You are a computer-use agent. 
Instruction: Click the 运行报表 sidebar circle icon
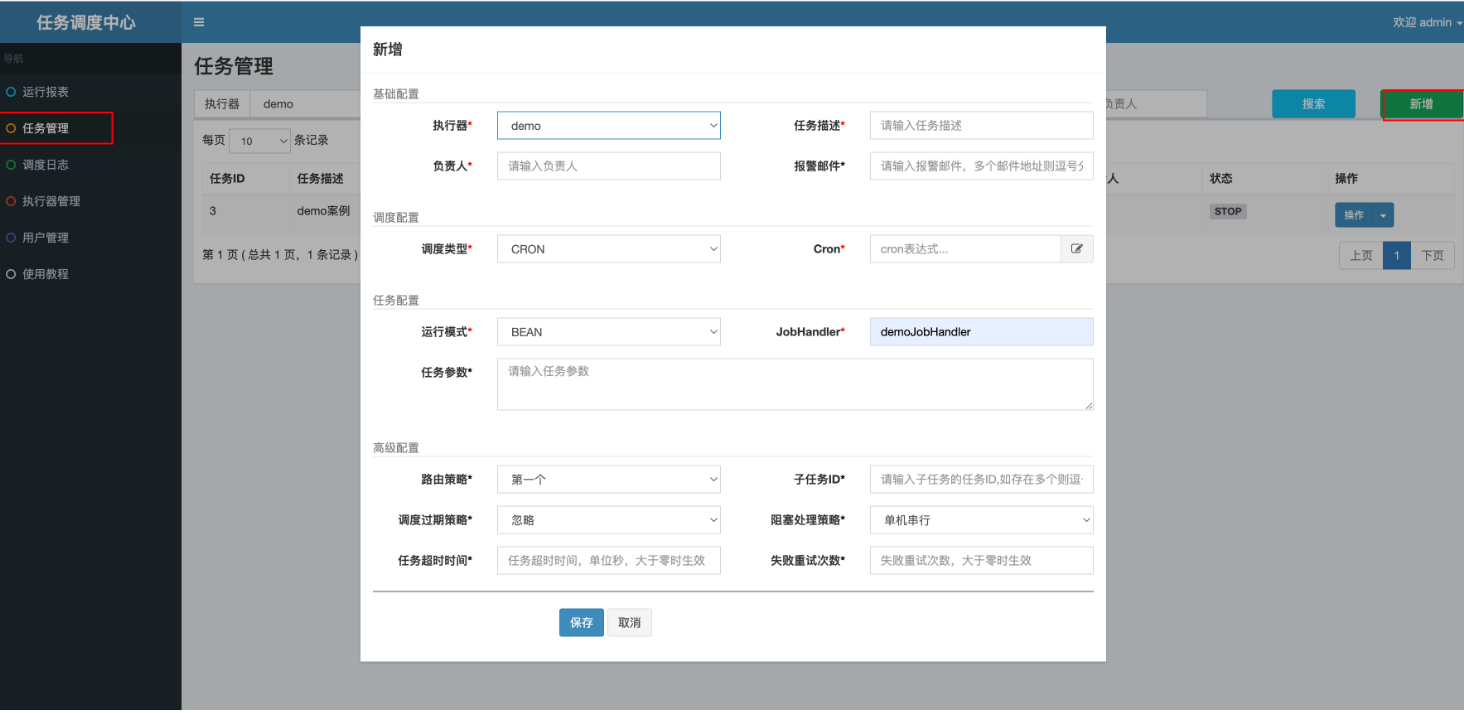[11, 92]
